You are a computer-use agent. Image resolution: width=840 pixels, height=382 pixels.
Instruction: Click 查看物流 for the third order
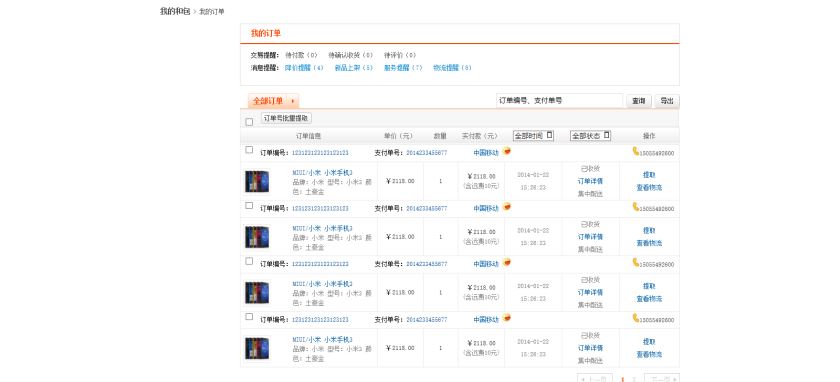649,299
